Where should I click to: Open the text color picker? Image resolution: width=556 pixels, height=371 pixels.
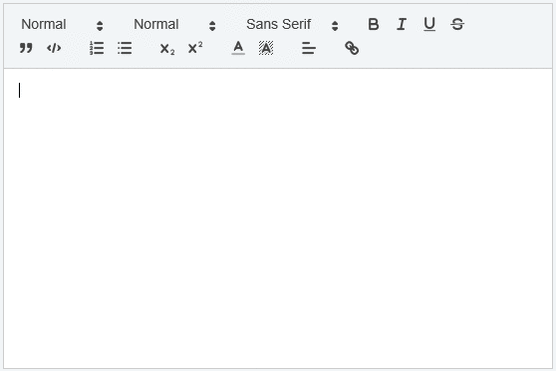coord(238,48)
